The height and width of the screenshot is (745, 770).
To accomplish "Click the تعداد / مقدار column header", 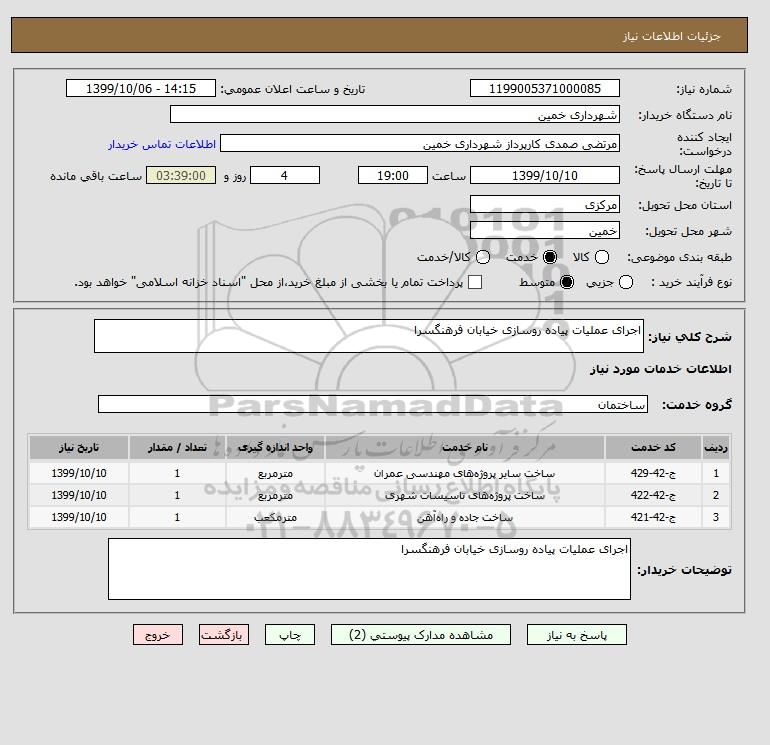I will pos(177,447).
